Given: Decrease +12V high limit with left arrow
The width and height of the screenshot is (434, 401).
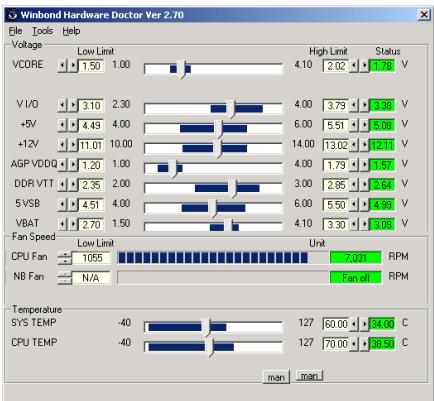Looking at the screenshot, I should 354,145.
